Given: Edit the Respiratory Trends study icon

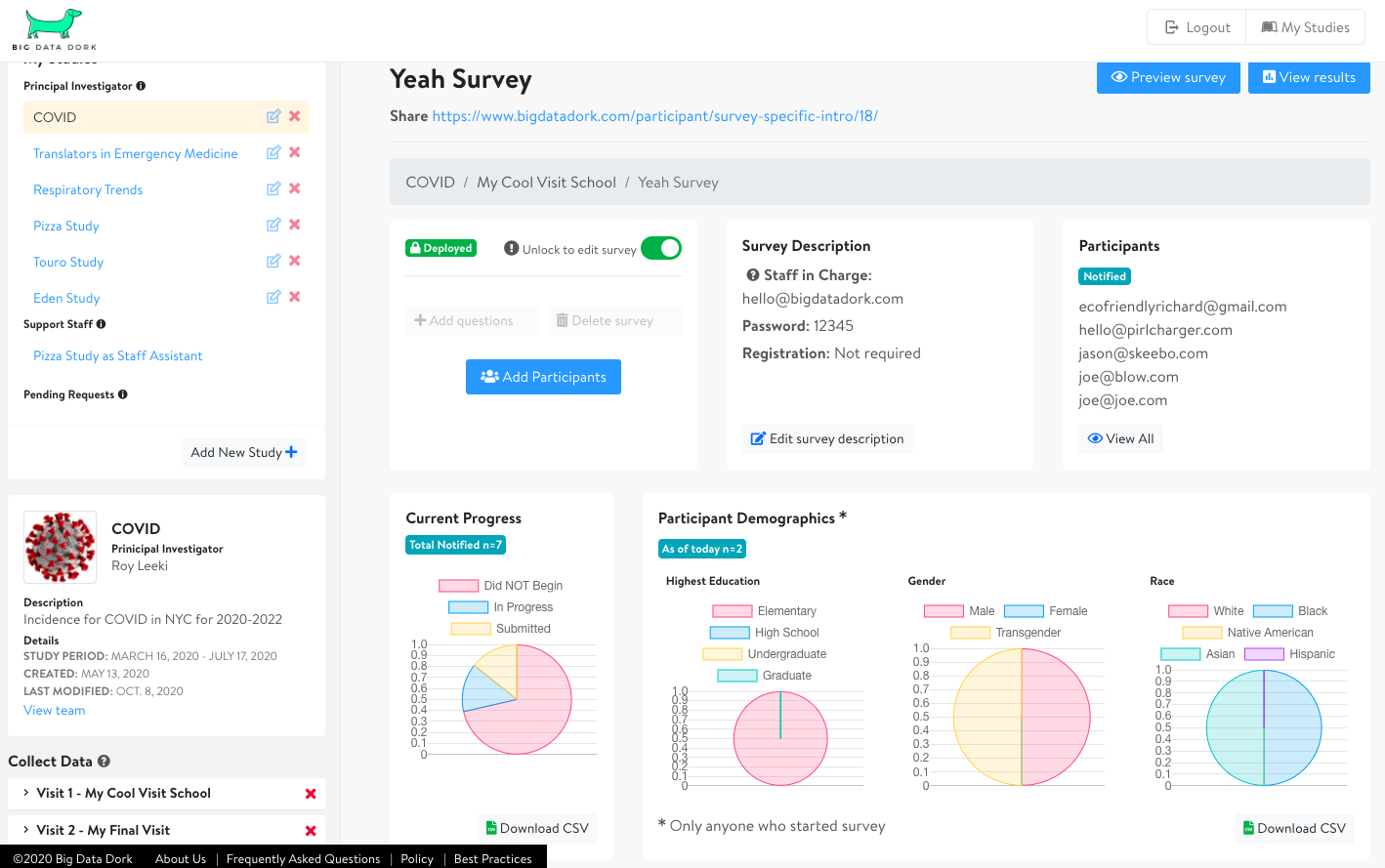Looking at the screenshot, I should coord(273,188).
